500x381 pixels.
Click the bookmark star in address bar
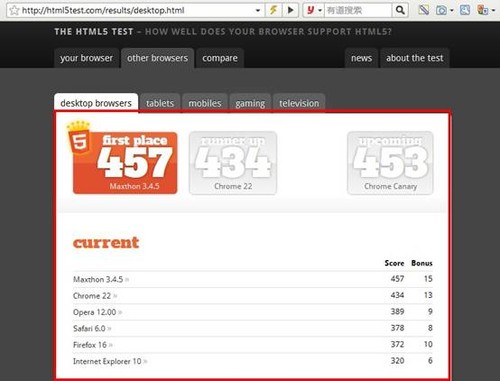(x=14, y=10)
